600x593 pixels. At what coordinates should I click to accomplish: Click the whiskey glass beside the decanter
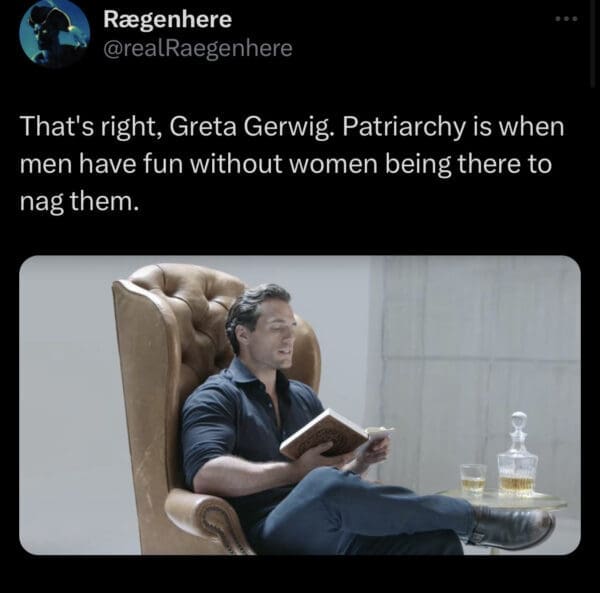(473, 479)
